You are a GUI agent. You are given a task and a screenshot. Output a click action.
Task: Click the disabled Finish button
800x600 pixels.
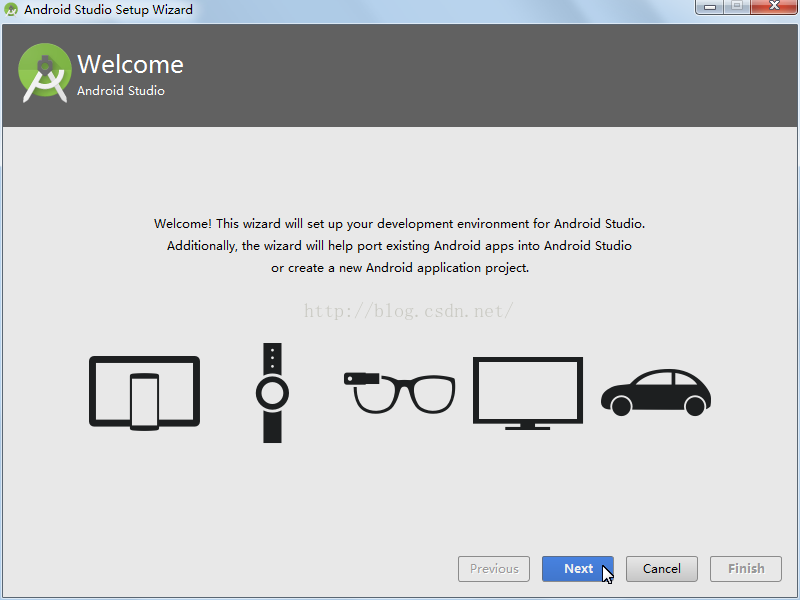click(746, 569)
